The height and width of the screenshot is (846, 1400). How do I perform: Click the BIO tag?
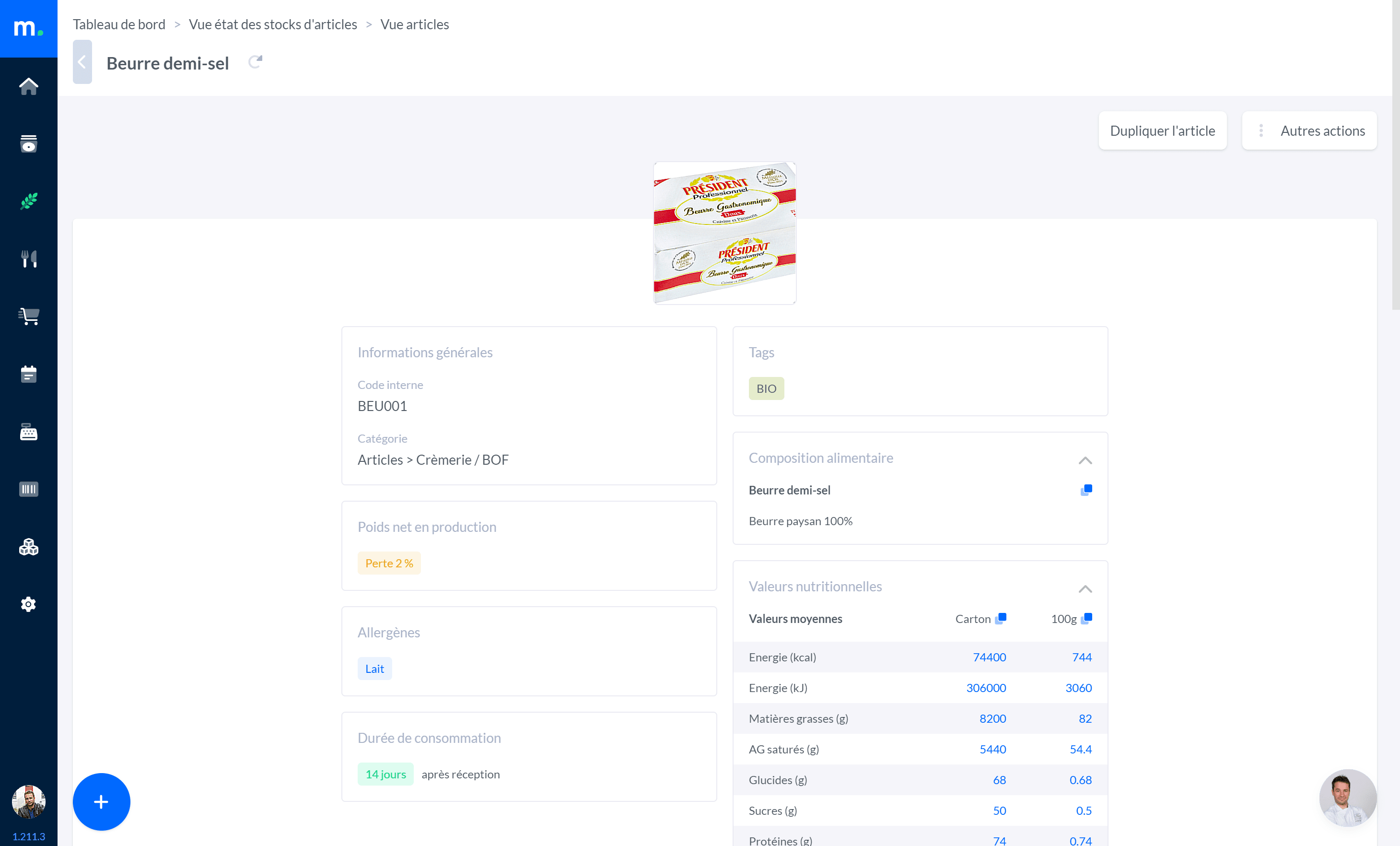766,388
